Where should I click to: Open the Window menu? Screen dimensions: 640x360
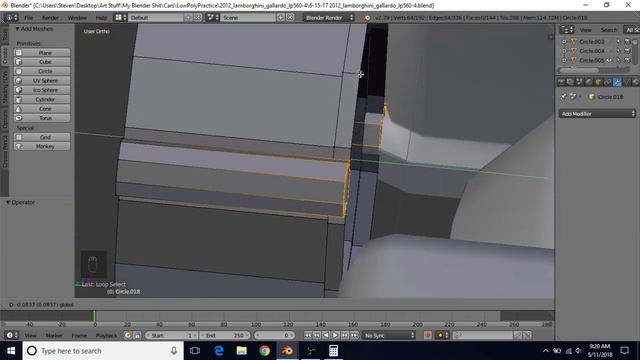click(77, 18)
